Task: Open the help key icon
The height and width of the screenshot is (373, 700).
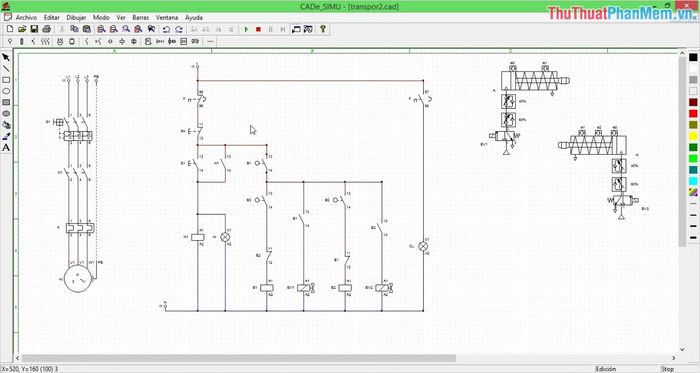Action: coord(323,29)
